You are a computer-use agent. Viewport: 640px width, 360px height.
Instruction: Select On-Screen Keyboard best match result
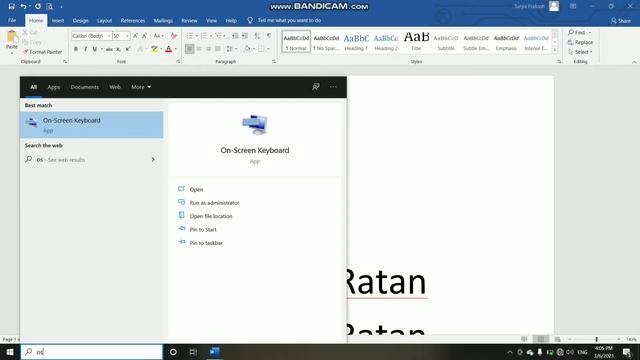(x=92, y=125)
